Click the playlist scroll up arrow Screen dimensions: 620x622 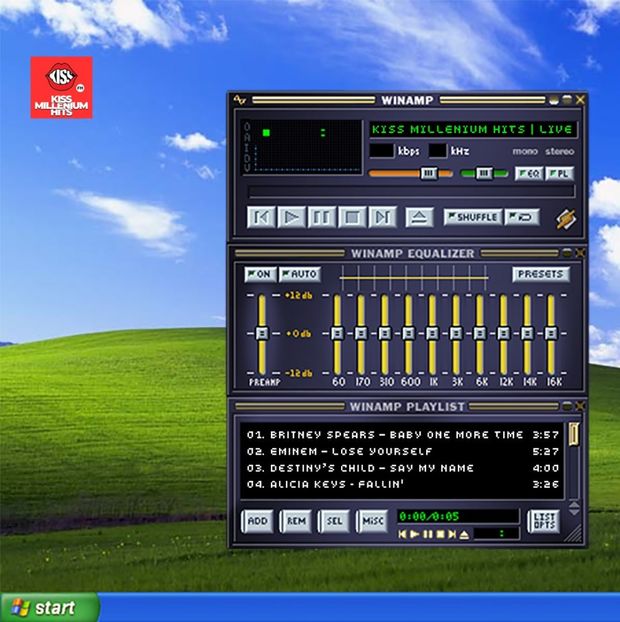[x=574, y=505]
